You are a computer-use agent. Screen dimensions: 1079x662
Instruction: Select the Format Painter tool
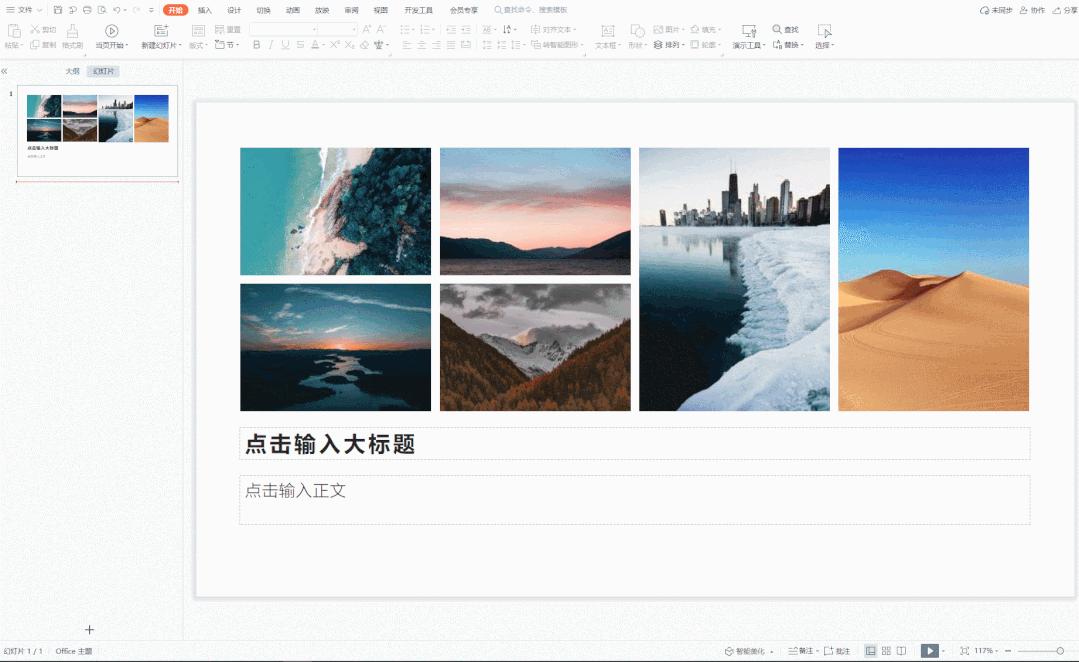coord(70,35)
